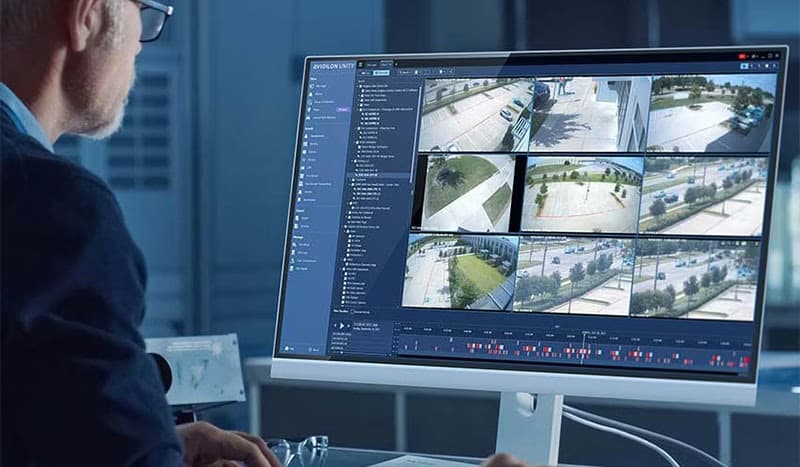Image resolution: width=800 pixels, height=467 pixels.
Task: Select camera tile showing person near building entrance
Action: 590,114
